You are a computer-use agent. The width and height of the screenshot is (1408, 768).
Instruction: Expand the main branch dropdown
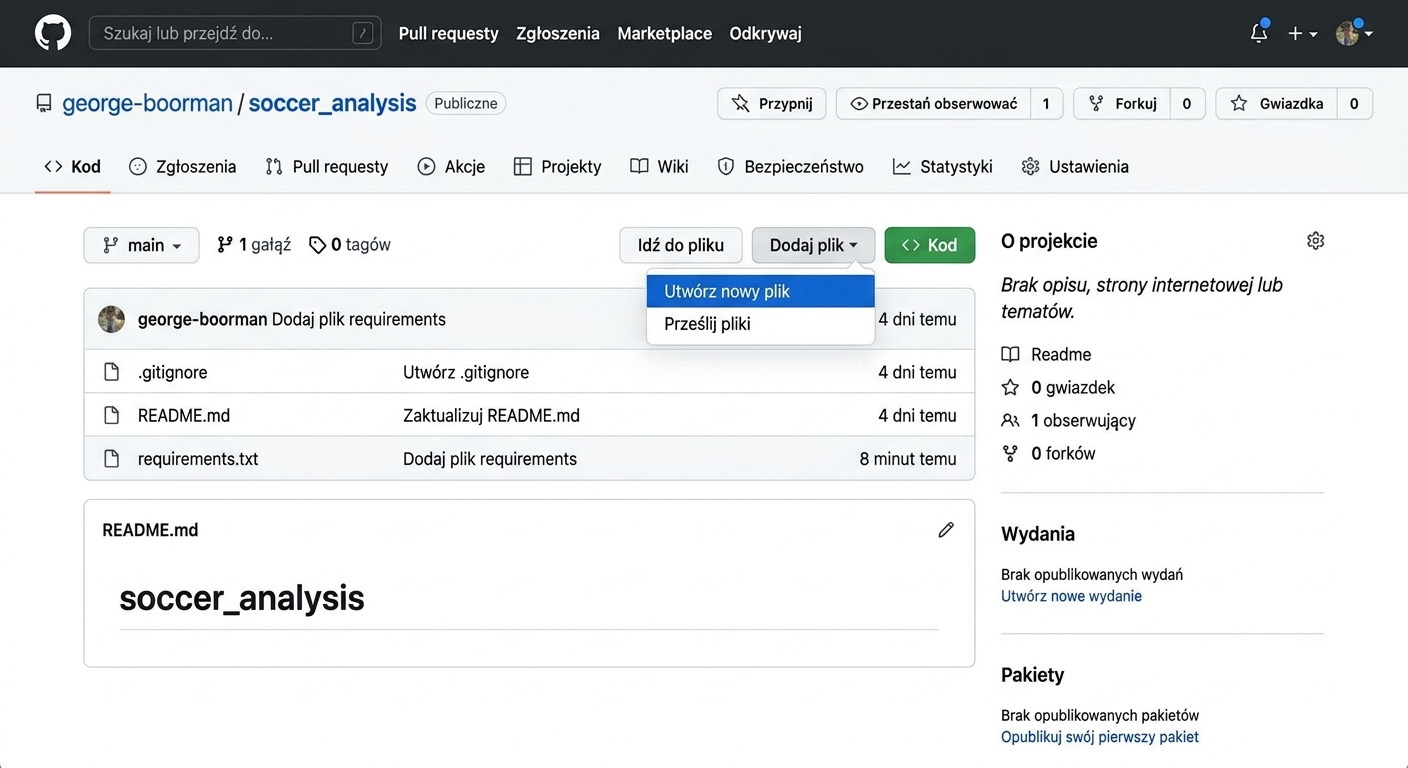pyautogui.click(x=141, y=245)
